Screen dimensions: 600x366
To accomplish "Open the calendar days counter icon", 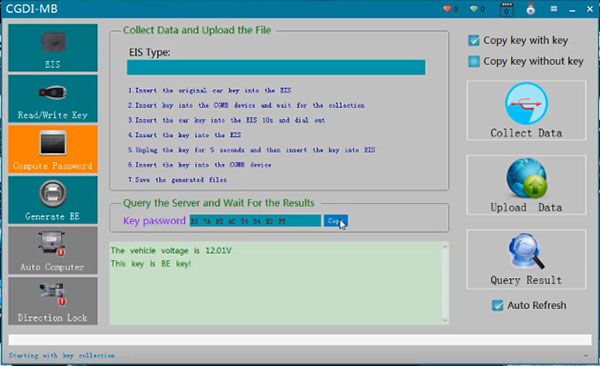I will [x=507, y=9].
